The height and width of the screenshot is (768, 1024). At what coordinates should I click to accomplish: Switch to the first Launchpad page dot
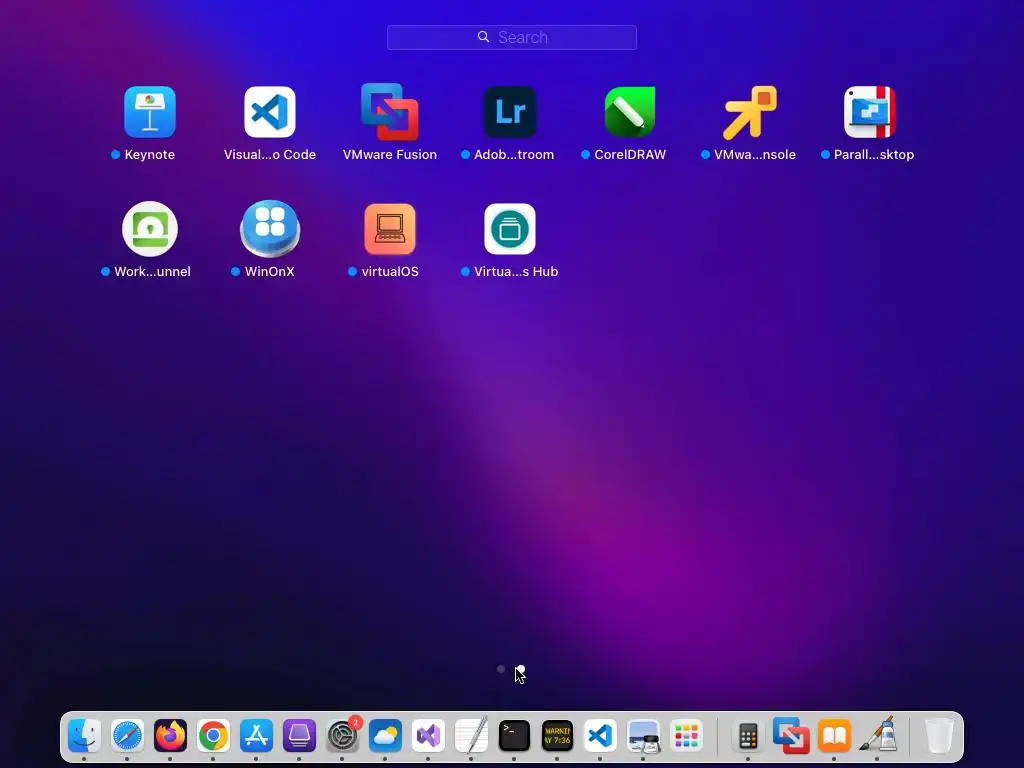(x=501, y=669)
